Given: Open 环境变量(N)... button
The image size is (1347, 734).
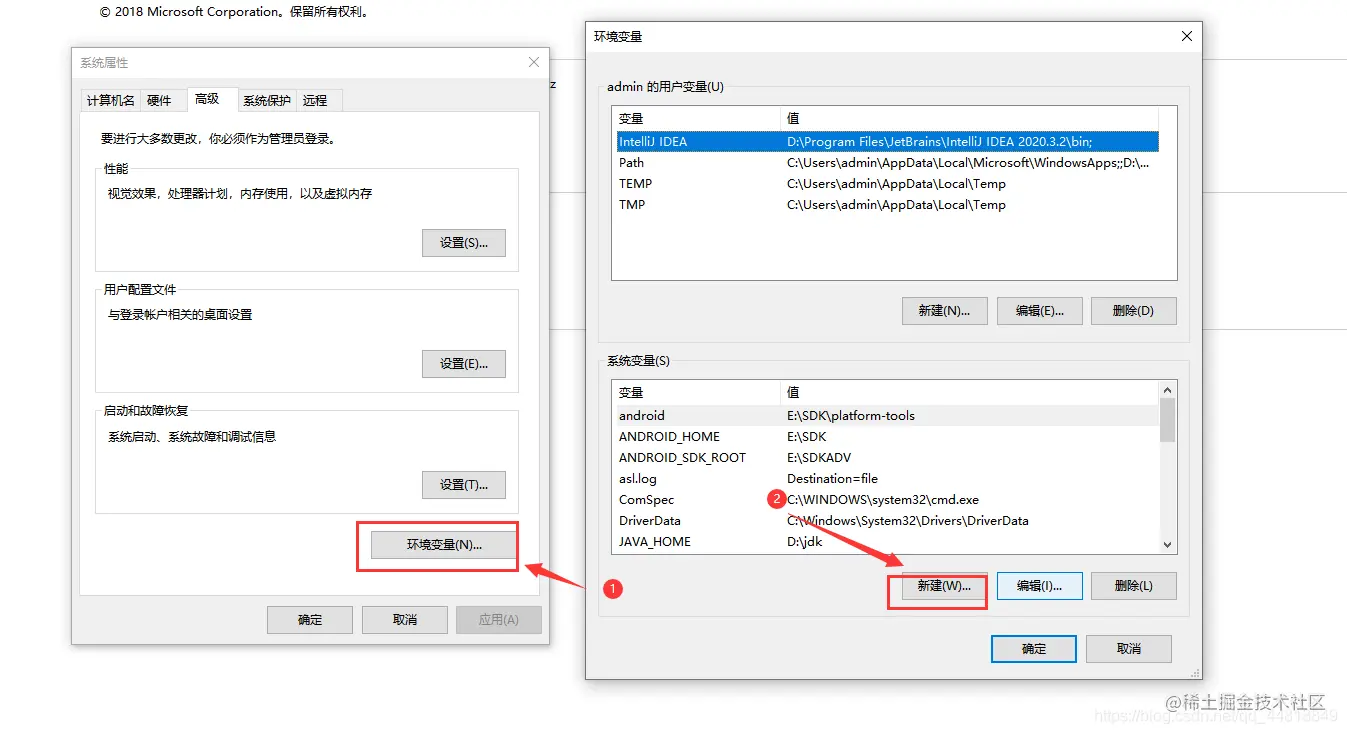Looking at the screenshot, I should 444,545.
